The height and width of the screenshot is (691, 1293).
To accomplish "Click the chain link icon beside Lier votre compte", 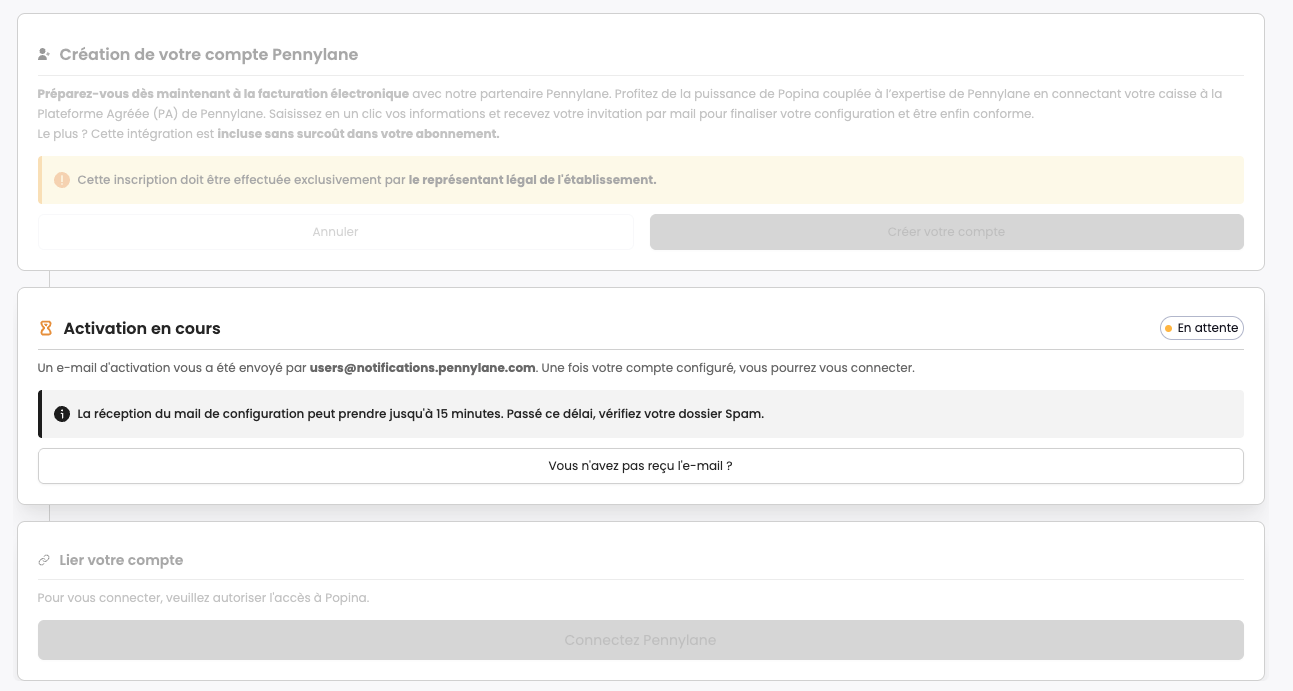I will click(44, 560).
